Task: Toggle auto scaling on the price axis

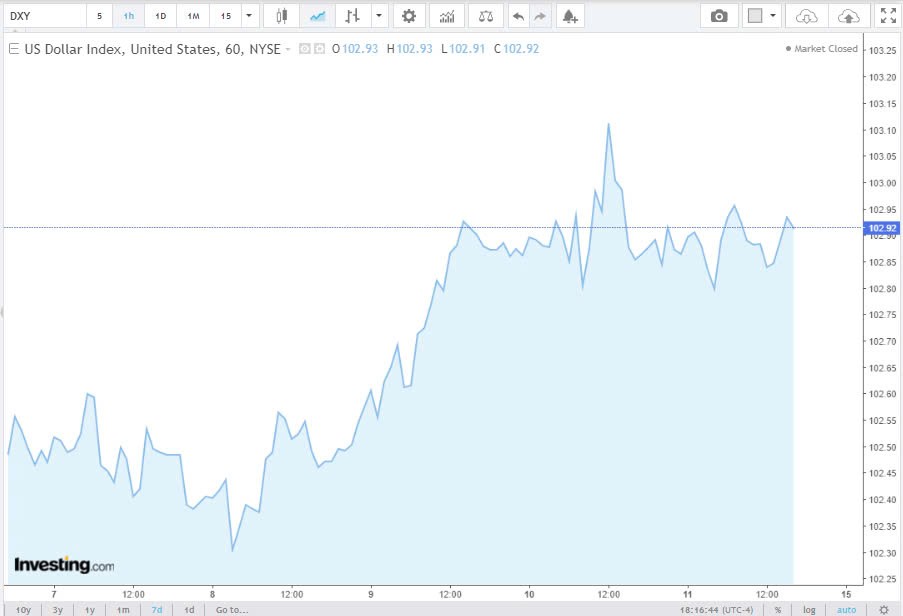Action: click(x=845, y=609)
